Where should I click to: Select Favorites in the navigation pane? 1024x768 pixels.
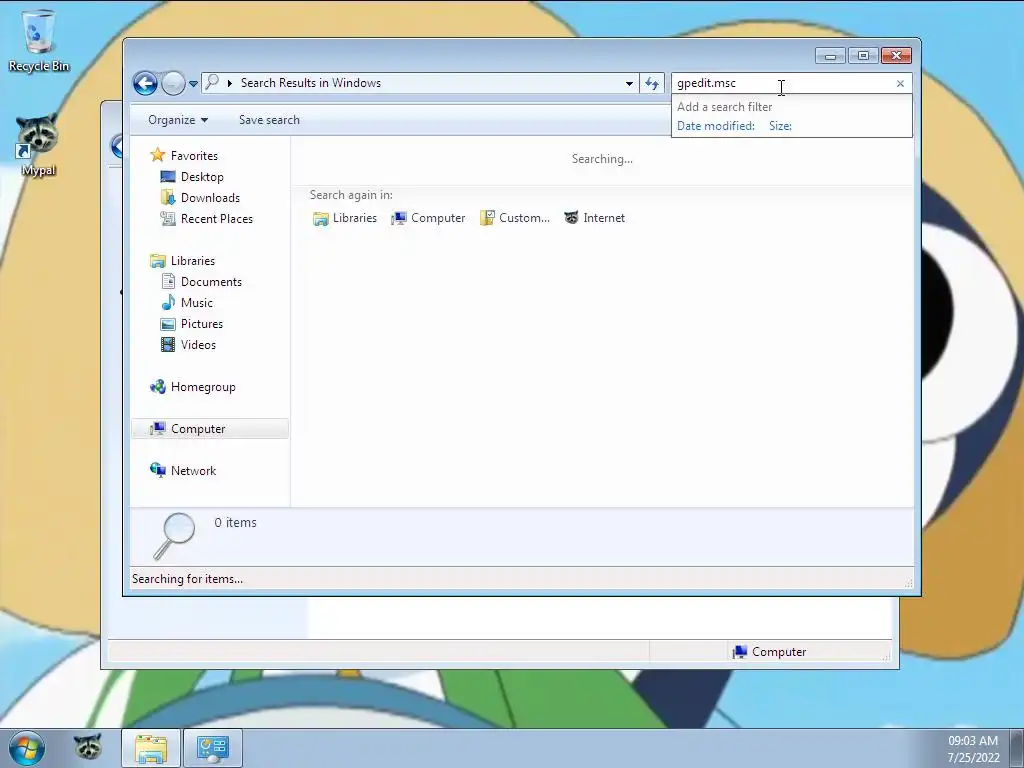click(x=194, y=155)
